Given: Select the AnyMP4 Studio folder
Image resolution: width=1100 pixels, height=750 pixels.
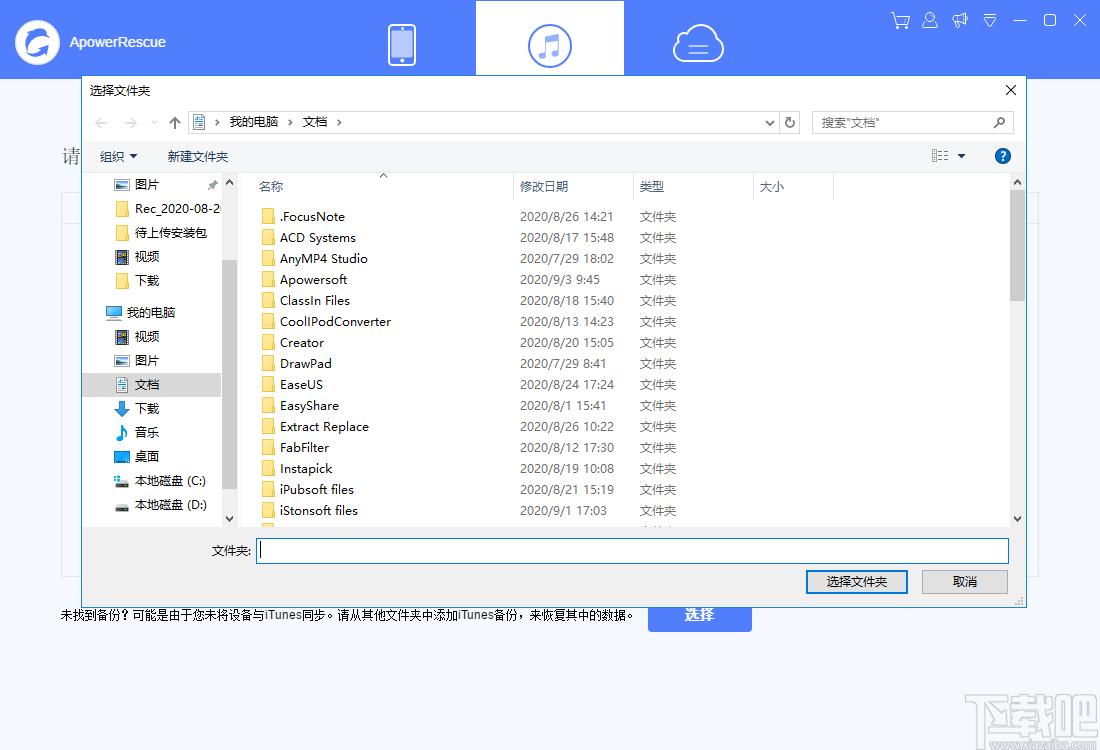Looking at the screenshot, I should (314, 259).
